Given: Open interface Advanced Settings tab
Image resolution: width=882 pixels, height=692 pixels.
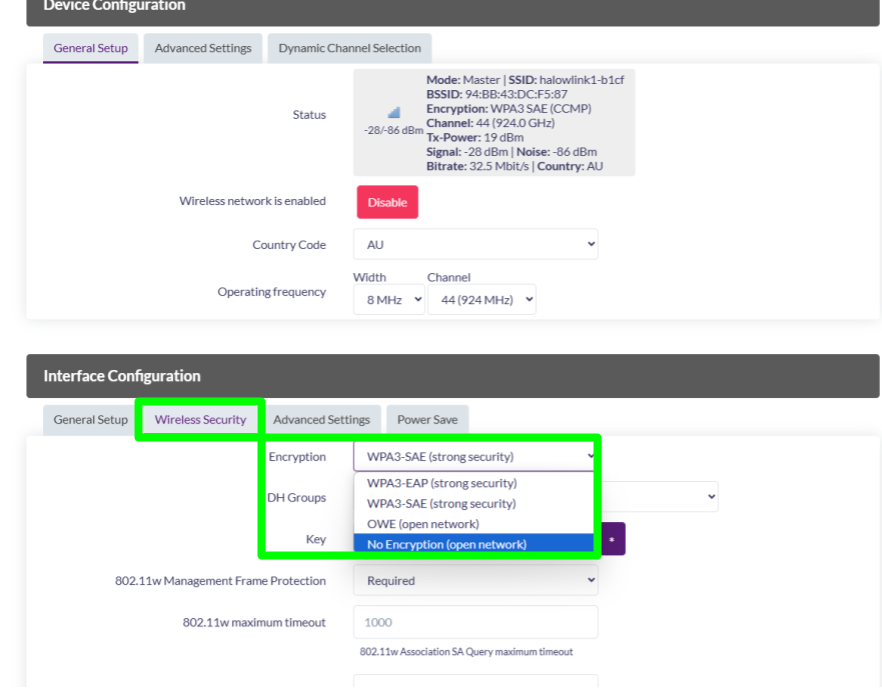Looking at the screenshot, I should [x=322, y=420].
